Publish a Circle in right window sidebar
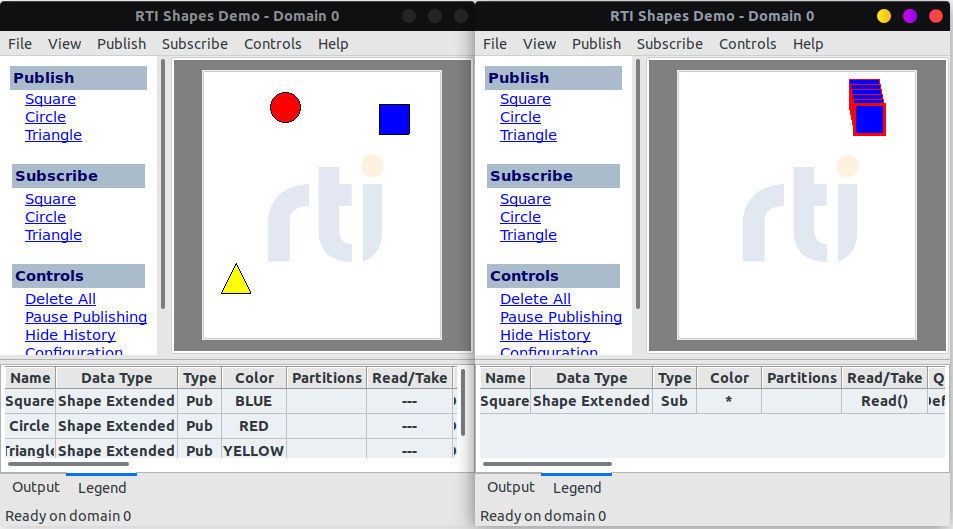The width and height of the screenshot is (953, 529). pyautogui.click(x=520, y=117)
